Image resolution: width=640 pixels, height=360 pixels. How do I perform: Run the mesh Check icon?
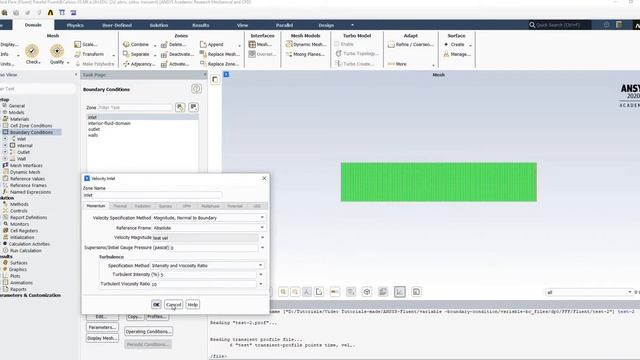(32, 51)
